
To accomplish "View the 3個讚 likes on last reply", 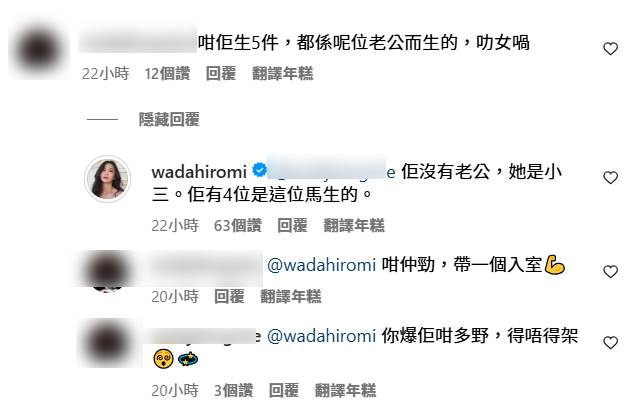I will click(233, 390).
